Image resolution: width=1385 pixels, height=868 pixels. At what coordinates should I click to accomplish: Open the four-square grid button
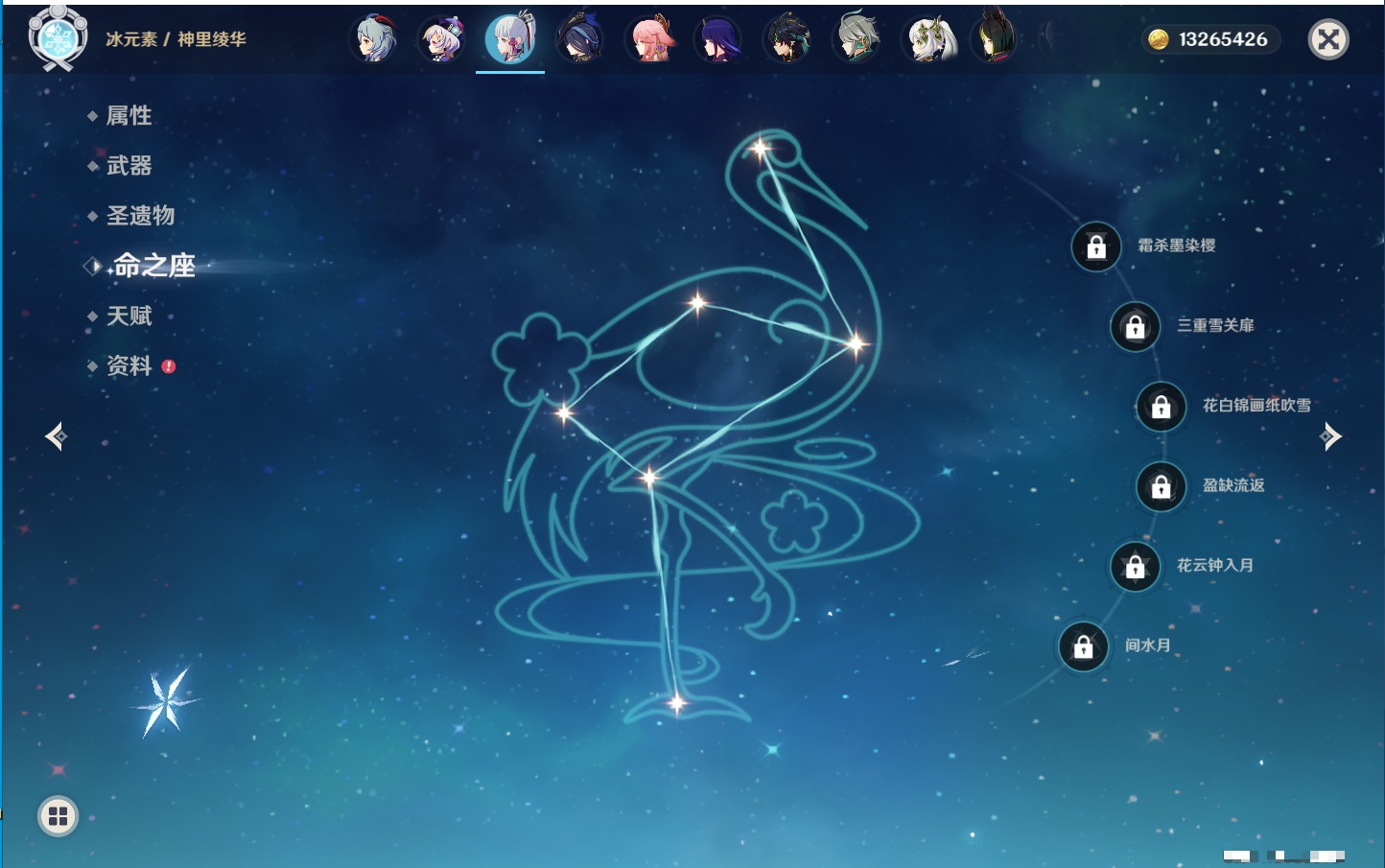tap(59, 816)
